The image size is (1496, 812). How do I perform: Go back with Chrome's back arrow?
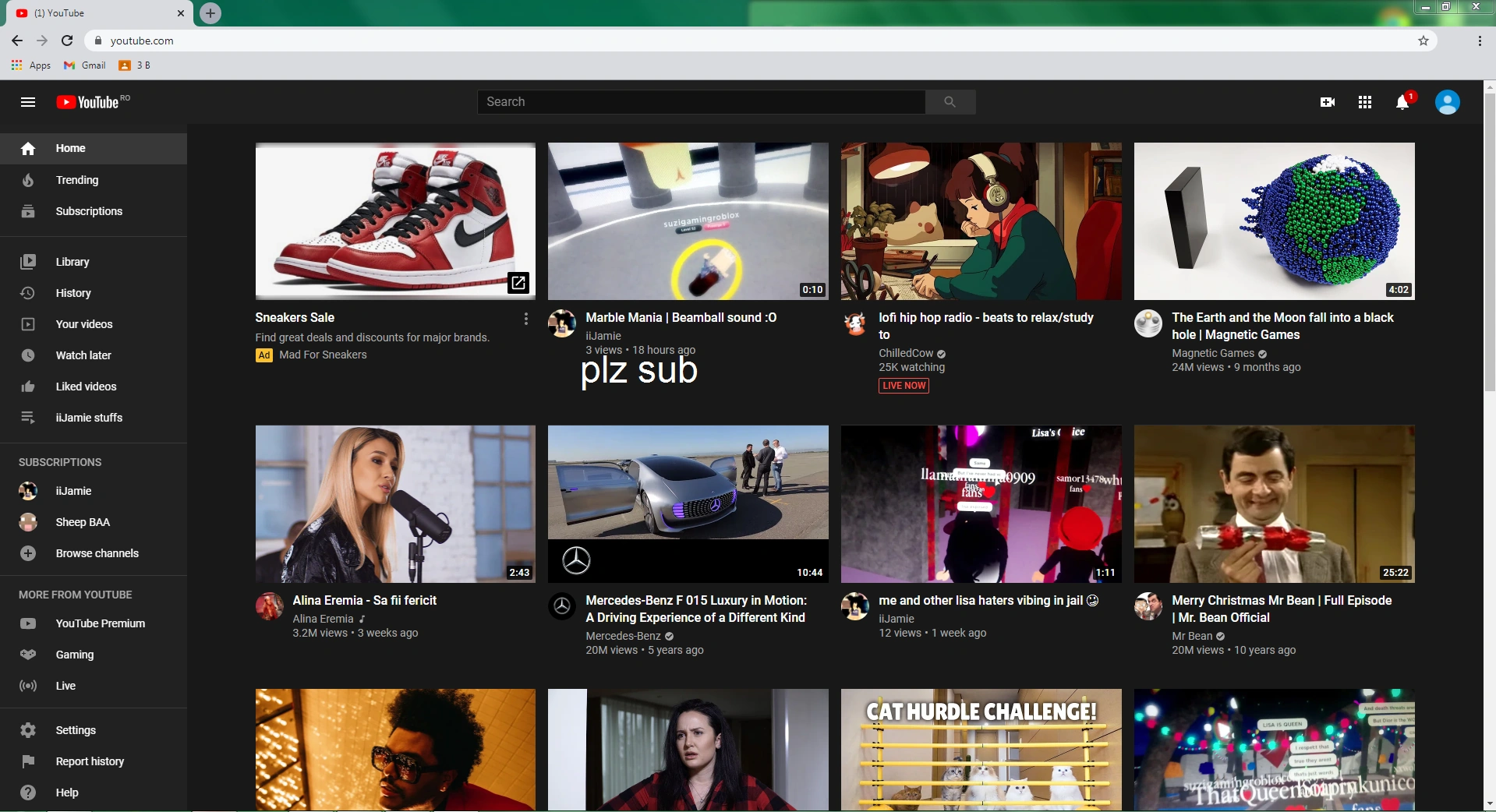[x=17, y=41]
